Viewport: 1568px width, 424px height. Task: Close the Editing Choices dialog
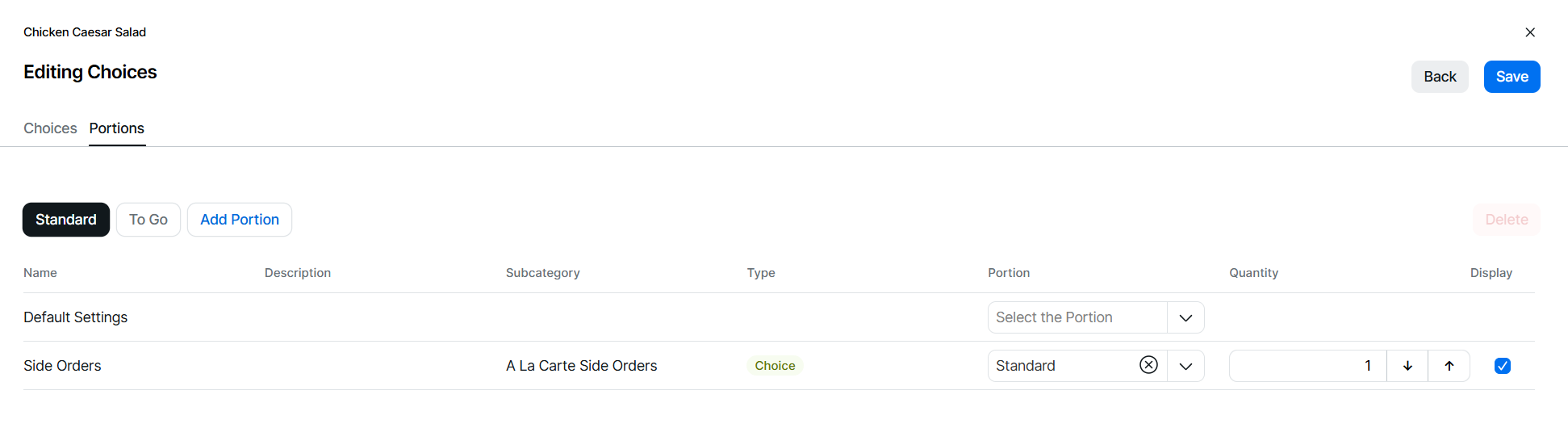coord(1529,32)
